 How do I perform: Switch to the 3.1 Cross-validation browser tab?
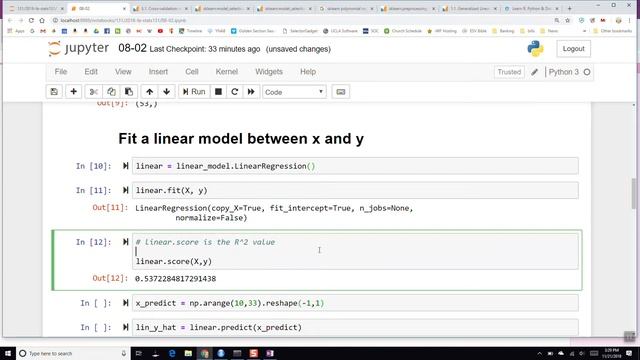point(160,8)
